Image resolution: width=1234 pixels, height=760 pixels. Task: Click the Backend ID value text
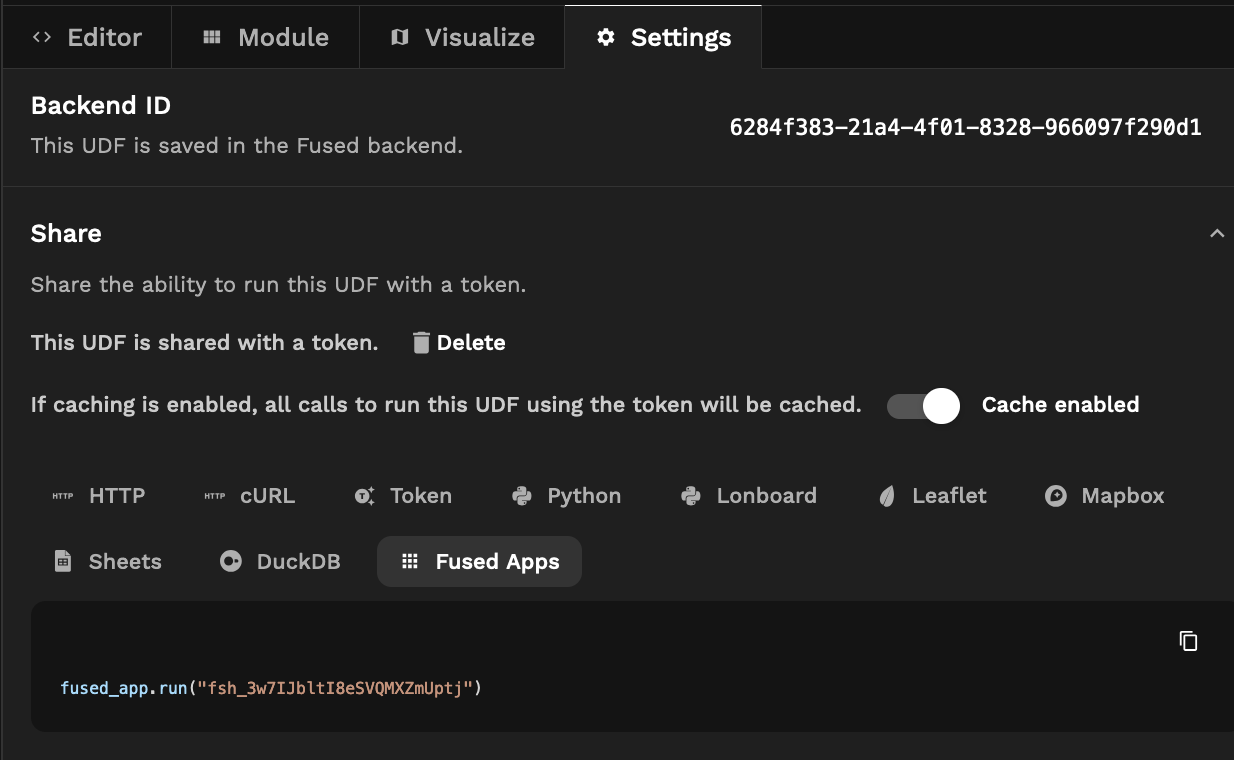point(965,128)
